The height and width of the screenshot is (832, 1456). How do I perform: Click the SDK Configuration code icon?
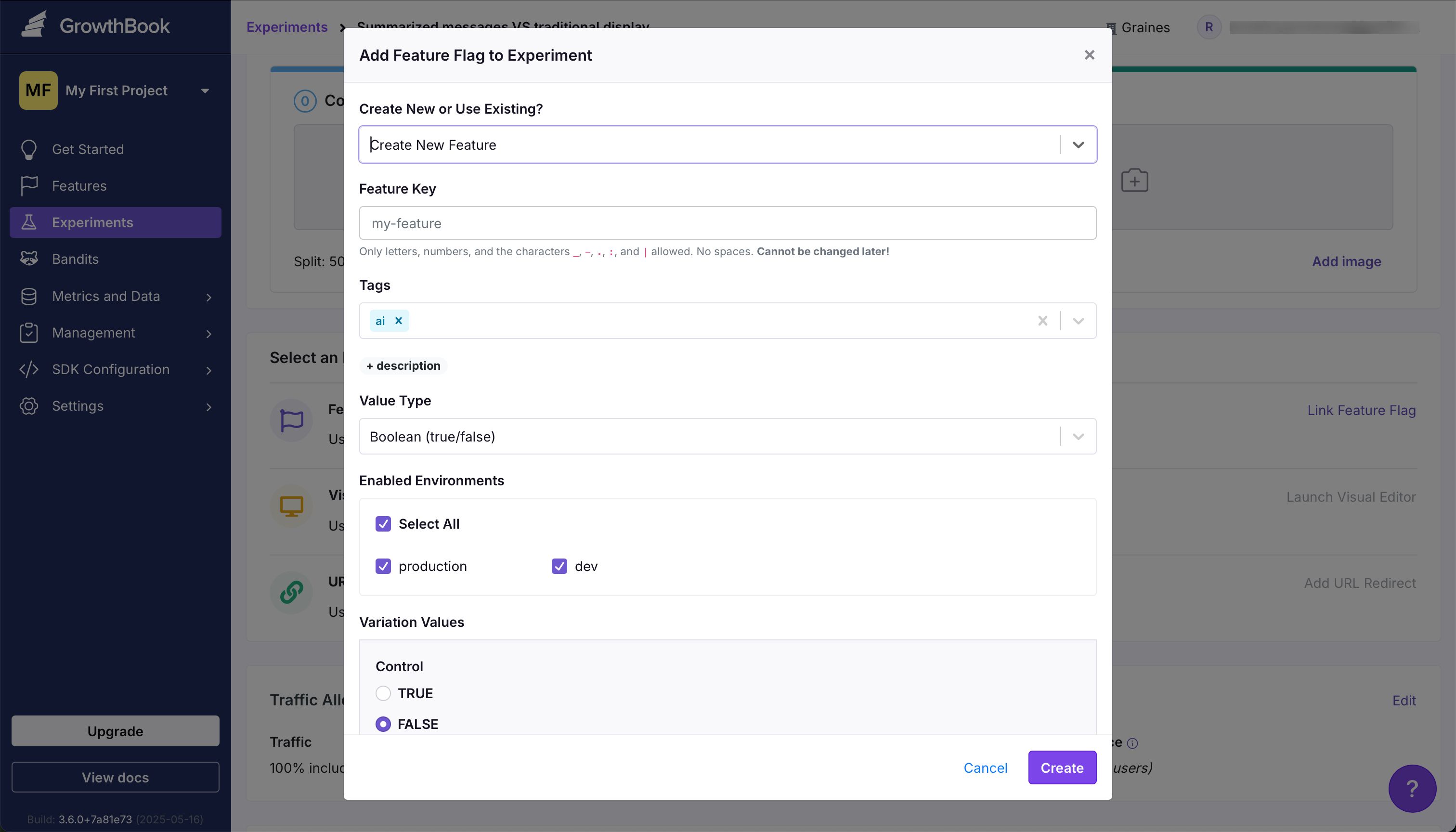pyautogui.click(x=28, y=369)
